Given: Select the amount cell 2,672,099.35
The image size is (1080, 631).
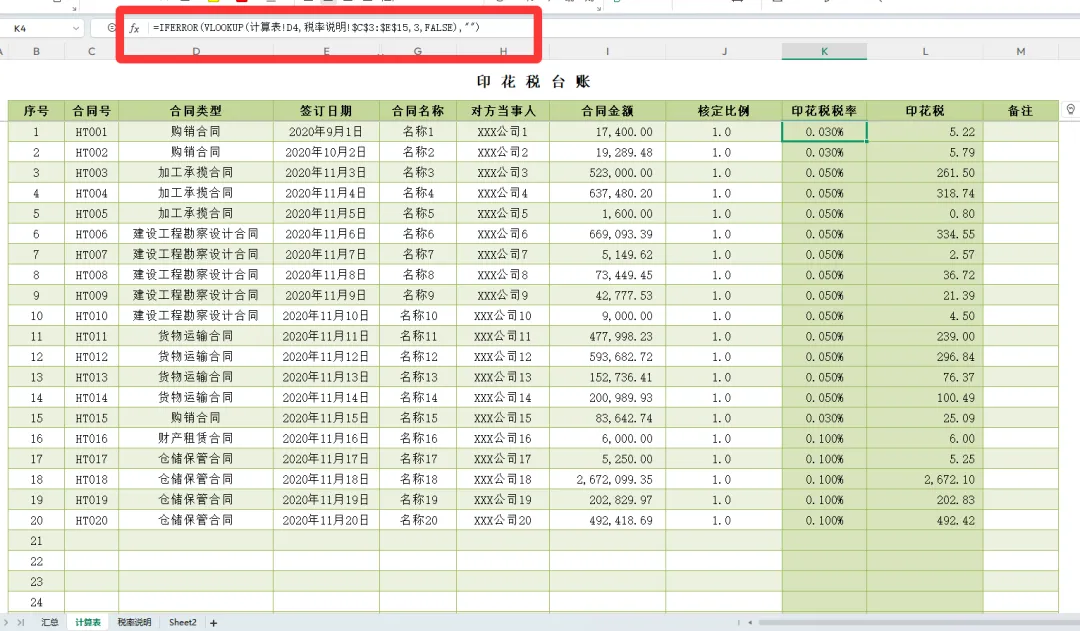Looking at the screenshot, I should point(607,479).
